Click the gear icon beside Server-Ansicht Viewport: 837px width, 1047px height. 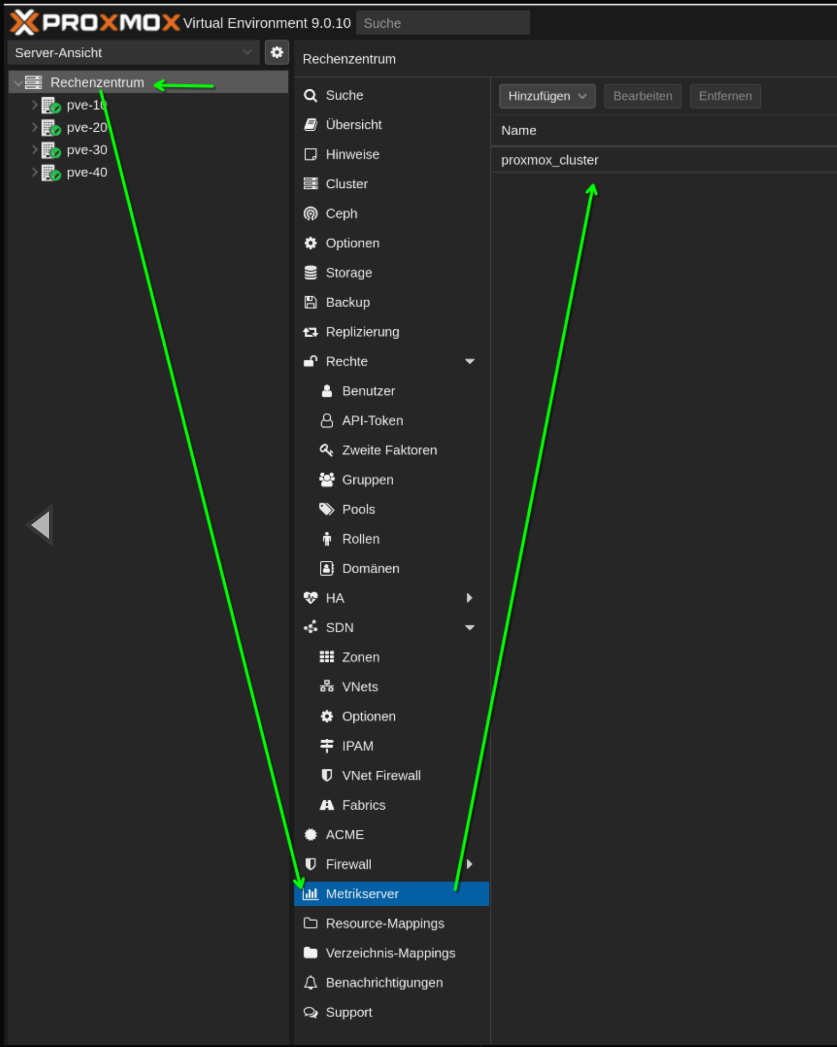(277, 52)
